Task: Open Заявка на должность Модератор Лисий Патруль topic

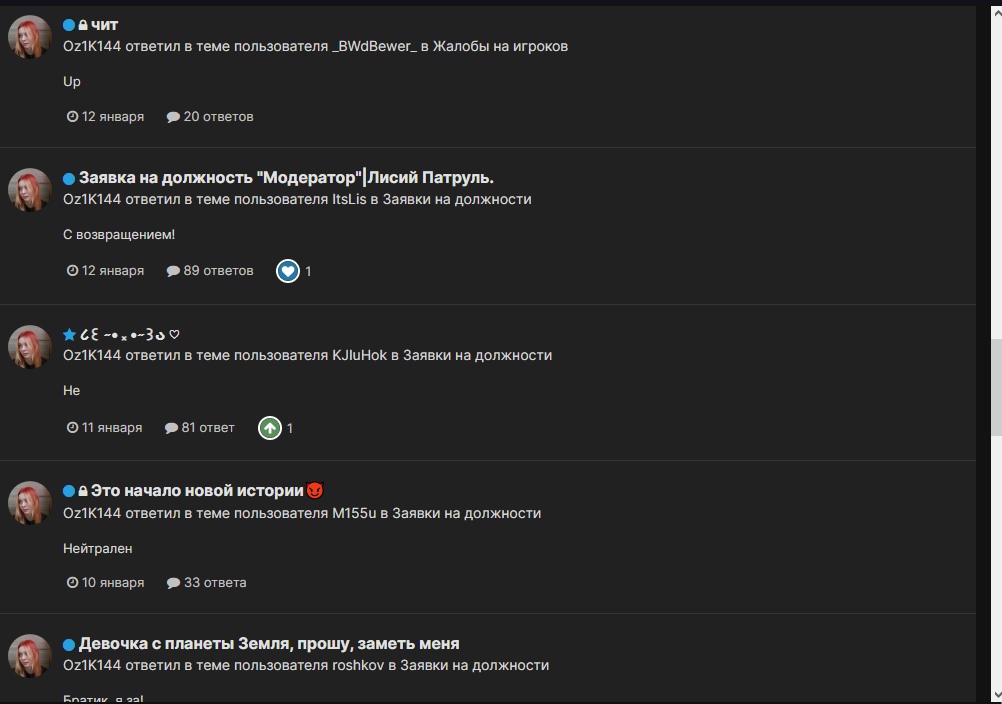Action: click(x=286, y=178)
